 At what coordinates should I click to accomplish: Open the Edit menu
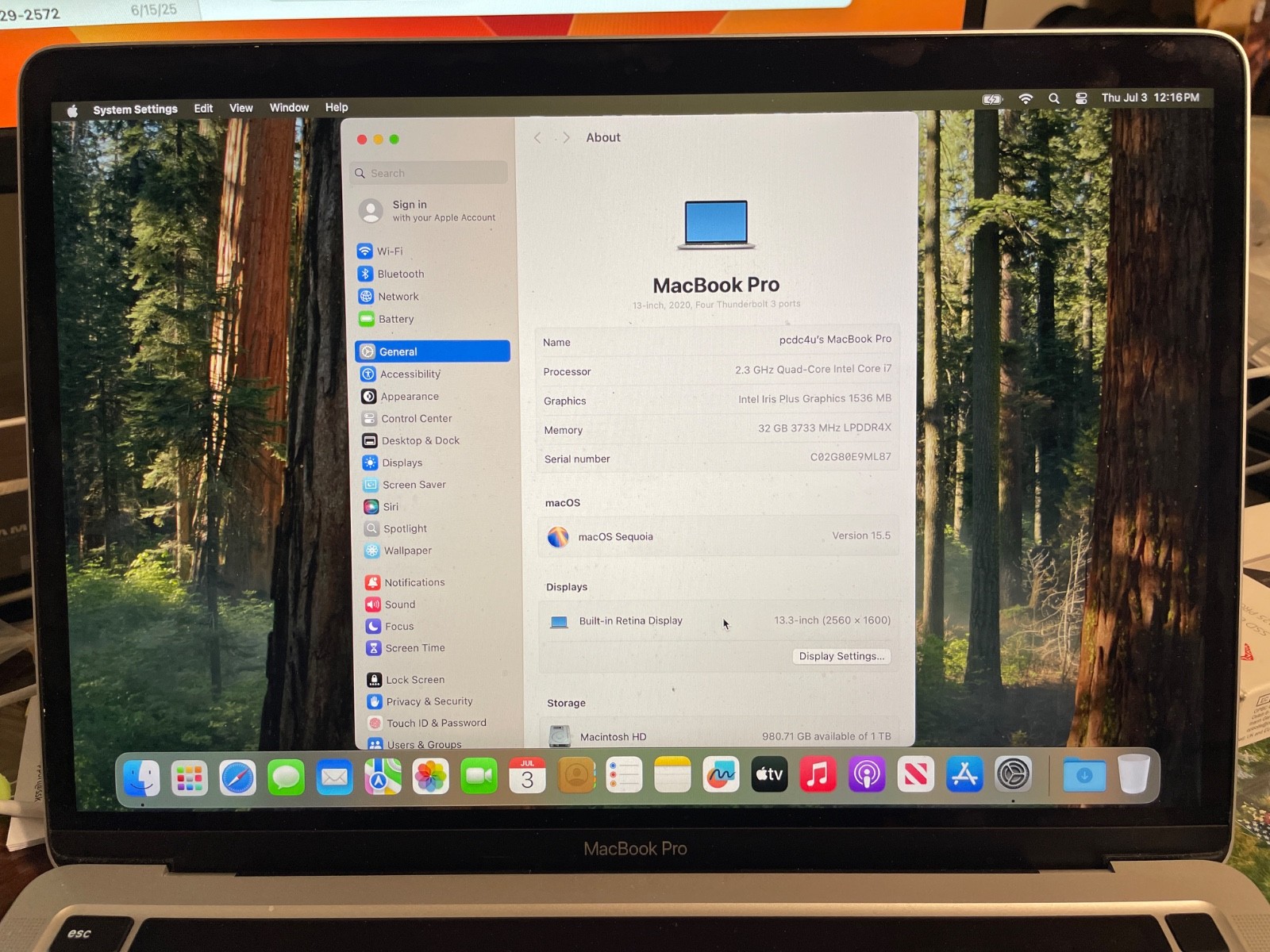(203, 109)
